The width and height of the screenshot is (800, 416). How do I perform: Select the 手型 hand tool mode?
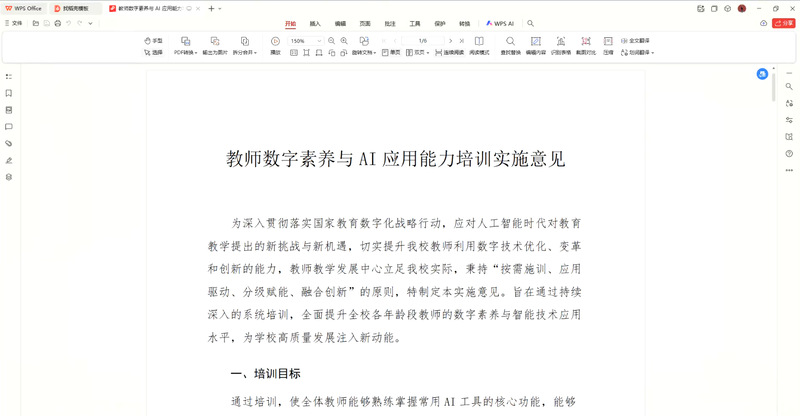[152, 41]
